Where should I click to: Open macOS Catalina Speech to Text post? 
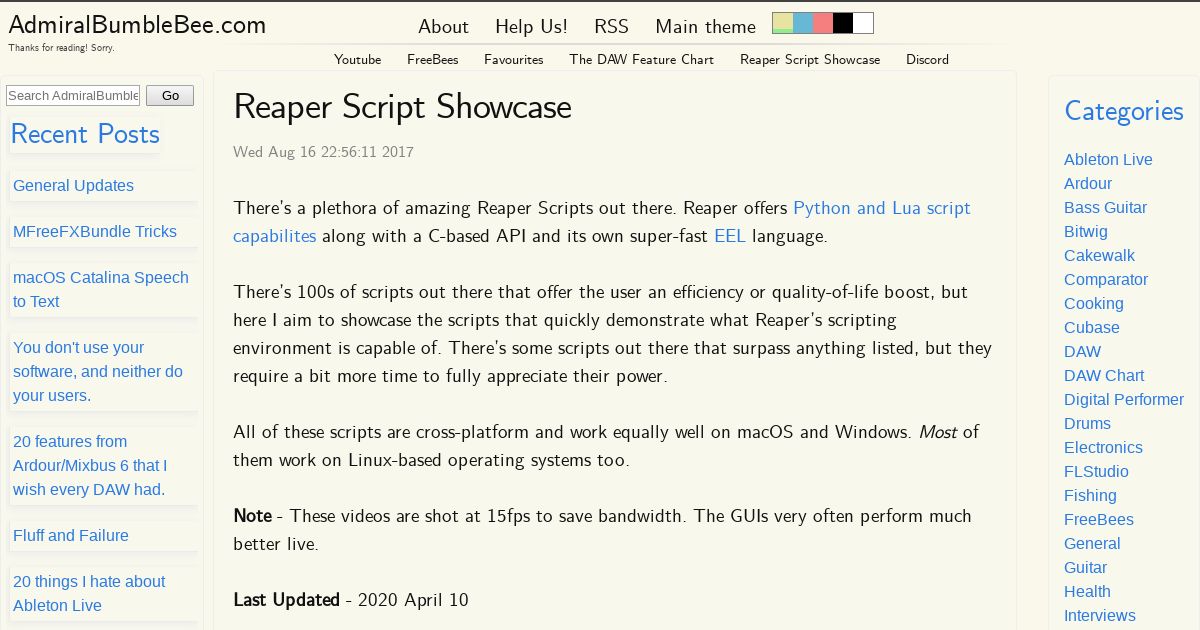point(101,290)
